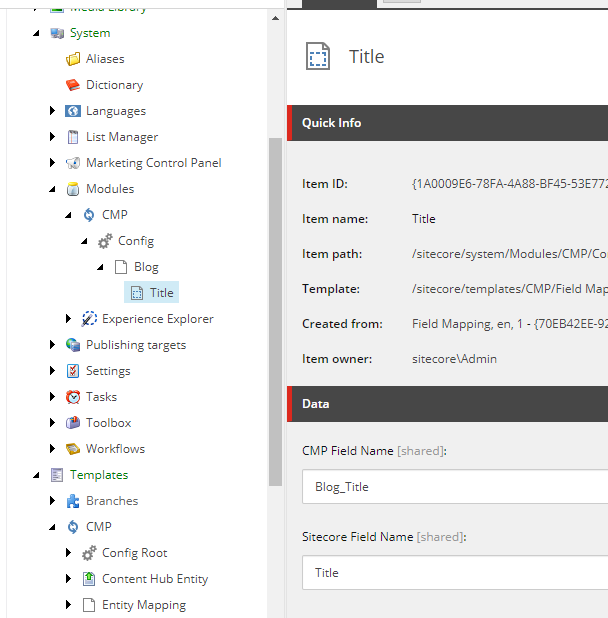Image resolution: width=608 pixels, height=618 pixels.
Task: Expand the Tasks node
Action: (x=52, y=397)
